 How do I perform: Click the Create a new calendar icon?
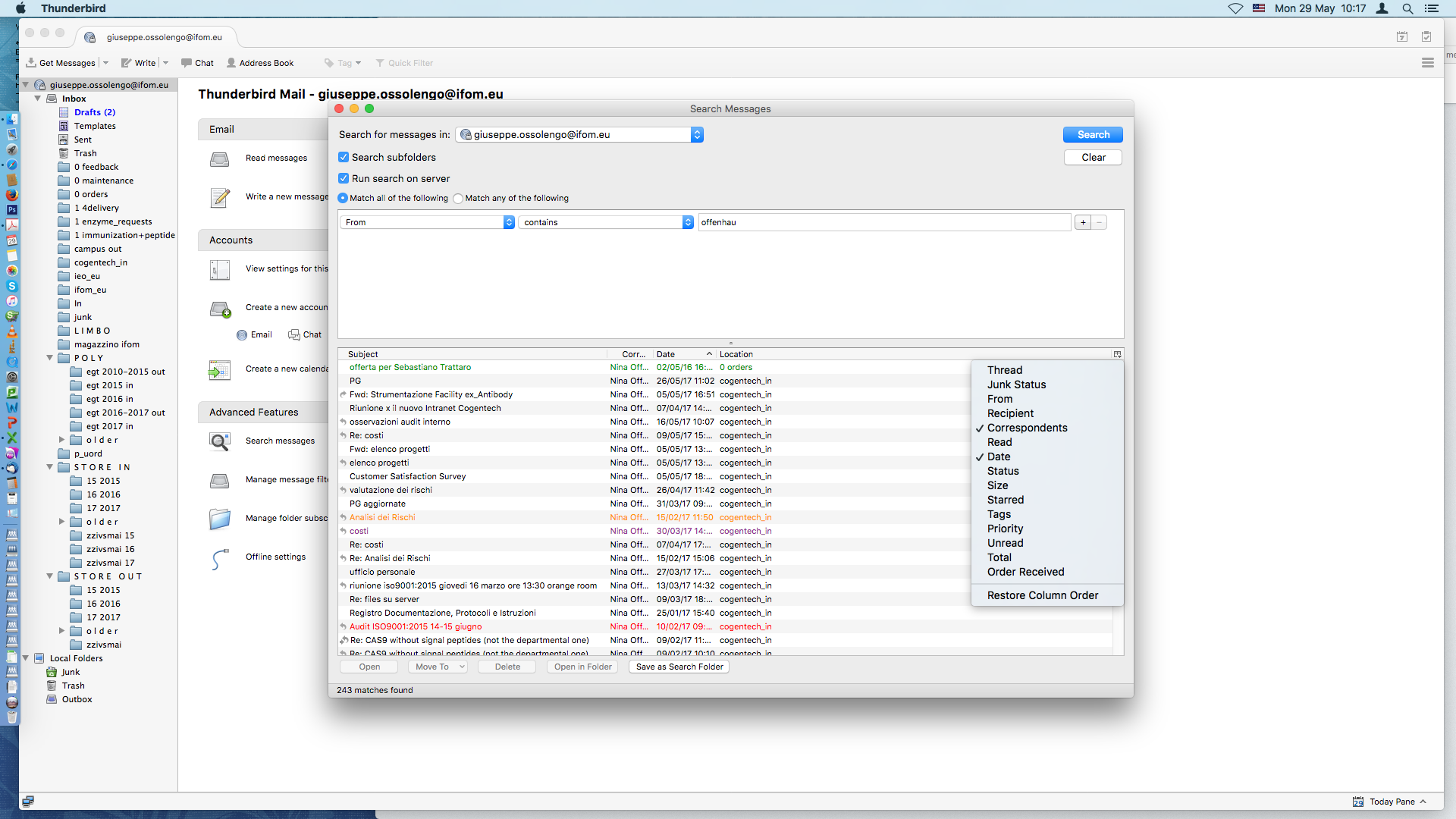click(220, 369)
